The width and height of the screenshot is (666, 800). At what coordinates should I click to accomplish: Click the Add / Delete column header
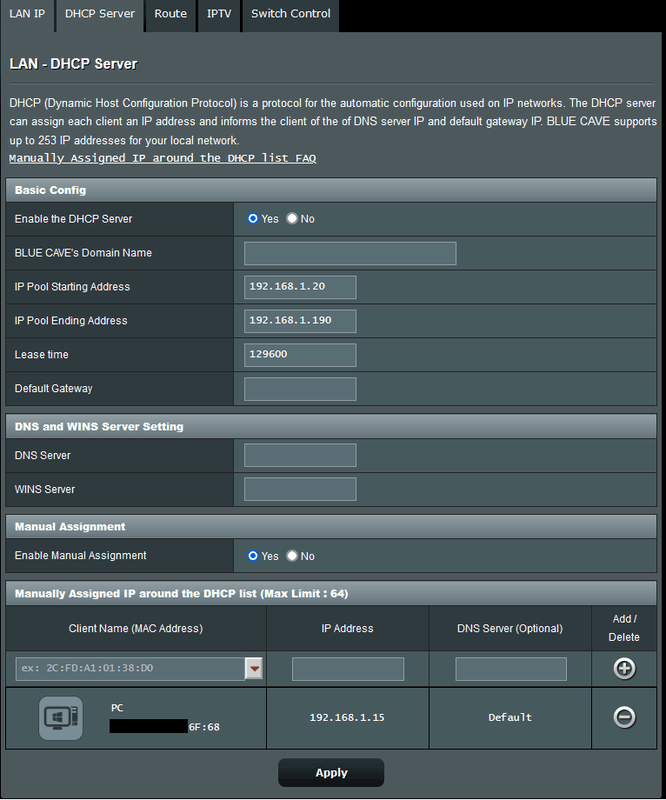(624, 628)
